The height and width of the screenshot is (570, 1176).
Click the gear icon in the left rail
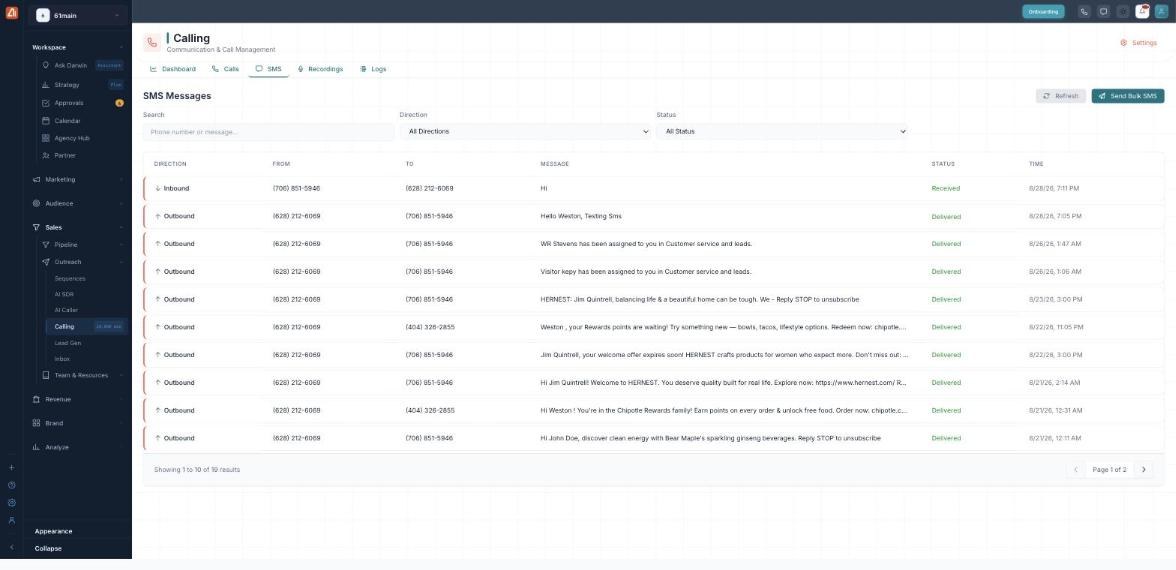click(11, 502)
